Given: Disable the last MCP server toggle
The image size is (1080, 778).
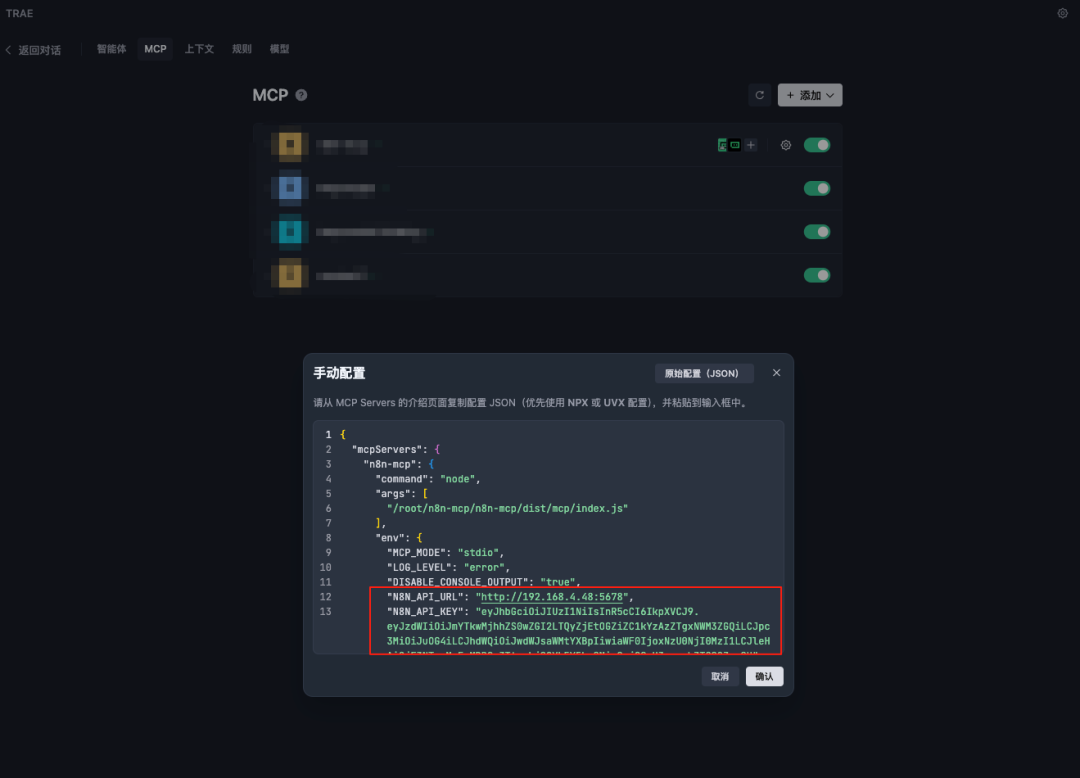Looking at the screenshot, I should coord(817,274).
